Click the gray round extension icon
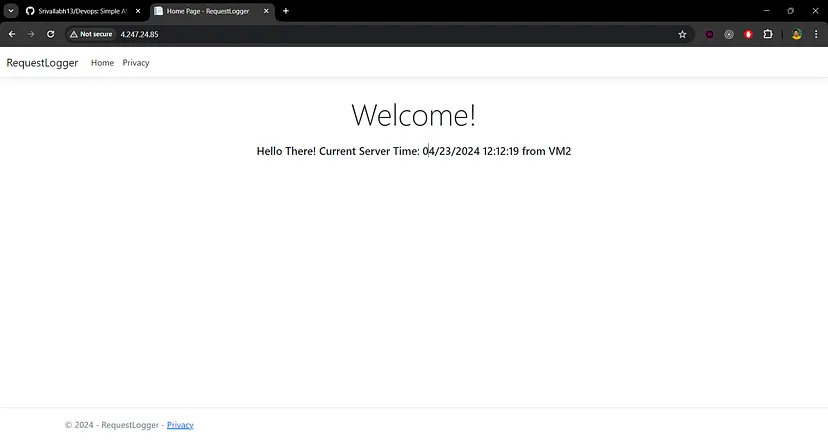Viewport: 828px width, 440px height. point(729,34)
